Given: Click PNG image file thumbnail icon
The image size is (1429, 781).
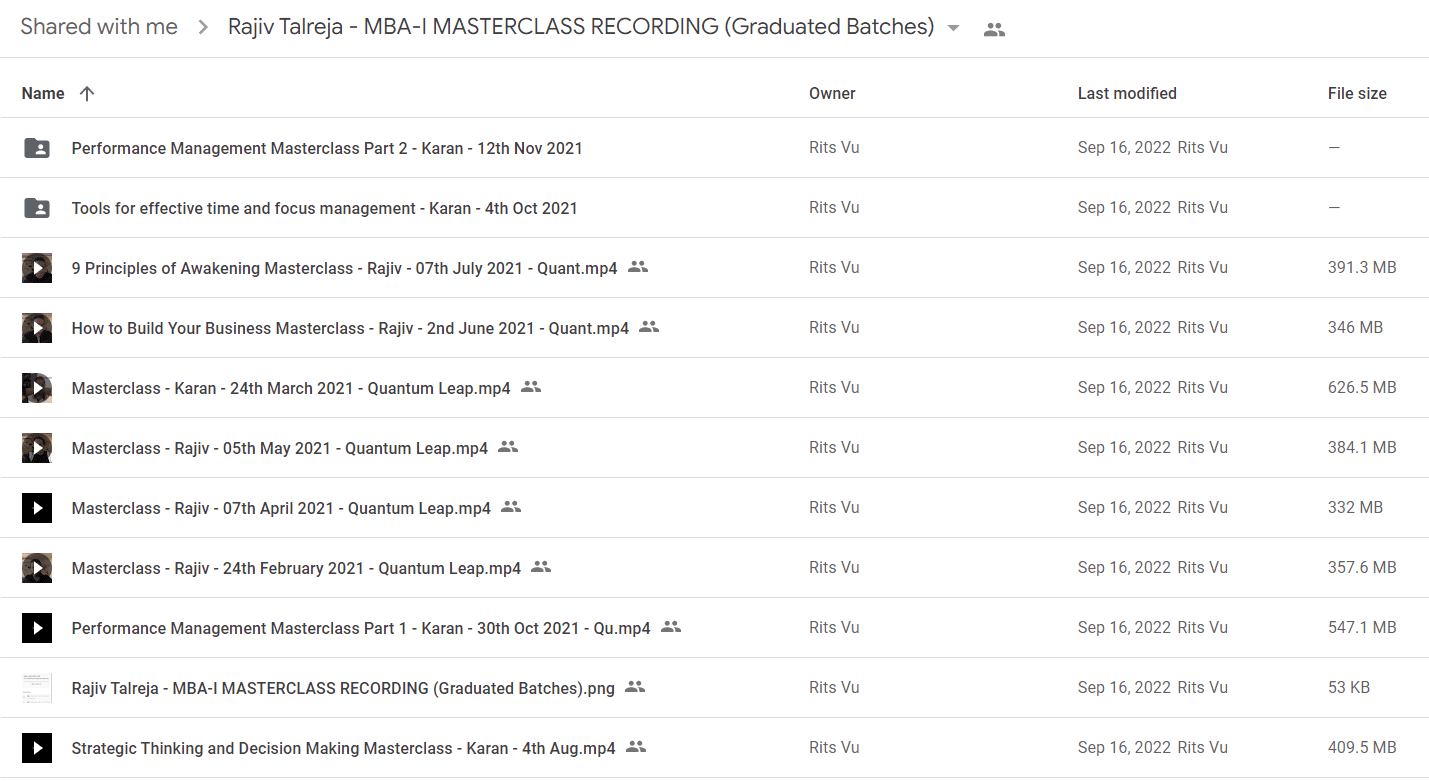Looking at the screenshot, I should (x=37, y=688).
